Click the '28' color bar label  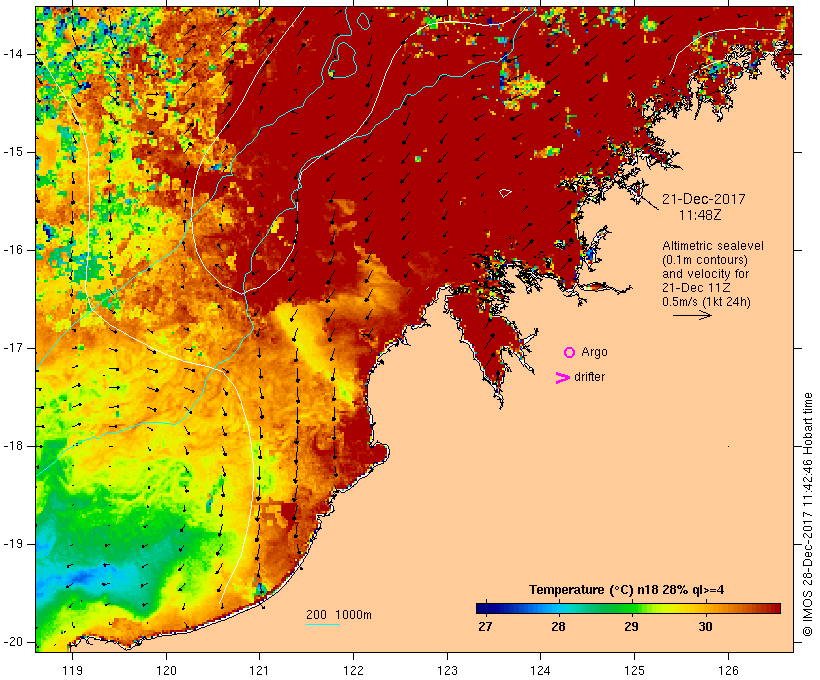tap(558, 627)
